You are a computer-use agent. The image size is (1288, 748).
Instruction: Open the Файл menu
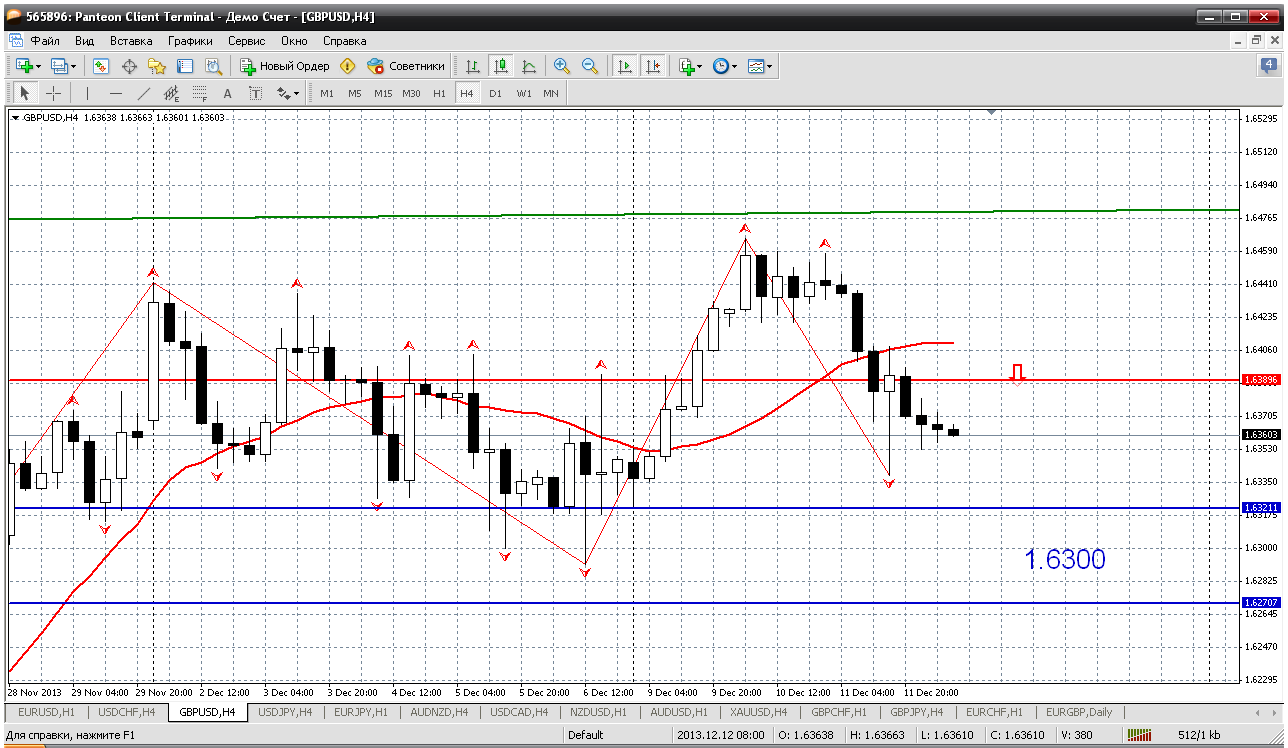click(45, 41)
